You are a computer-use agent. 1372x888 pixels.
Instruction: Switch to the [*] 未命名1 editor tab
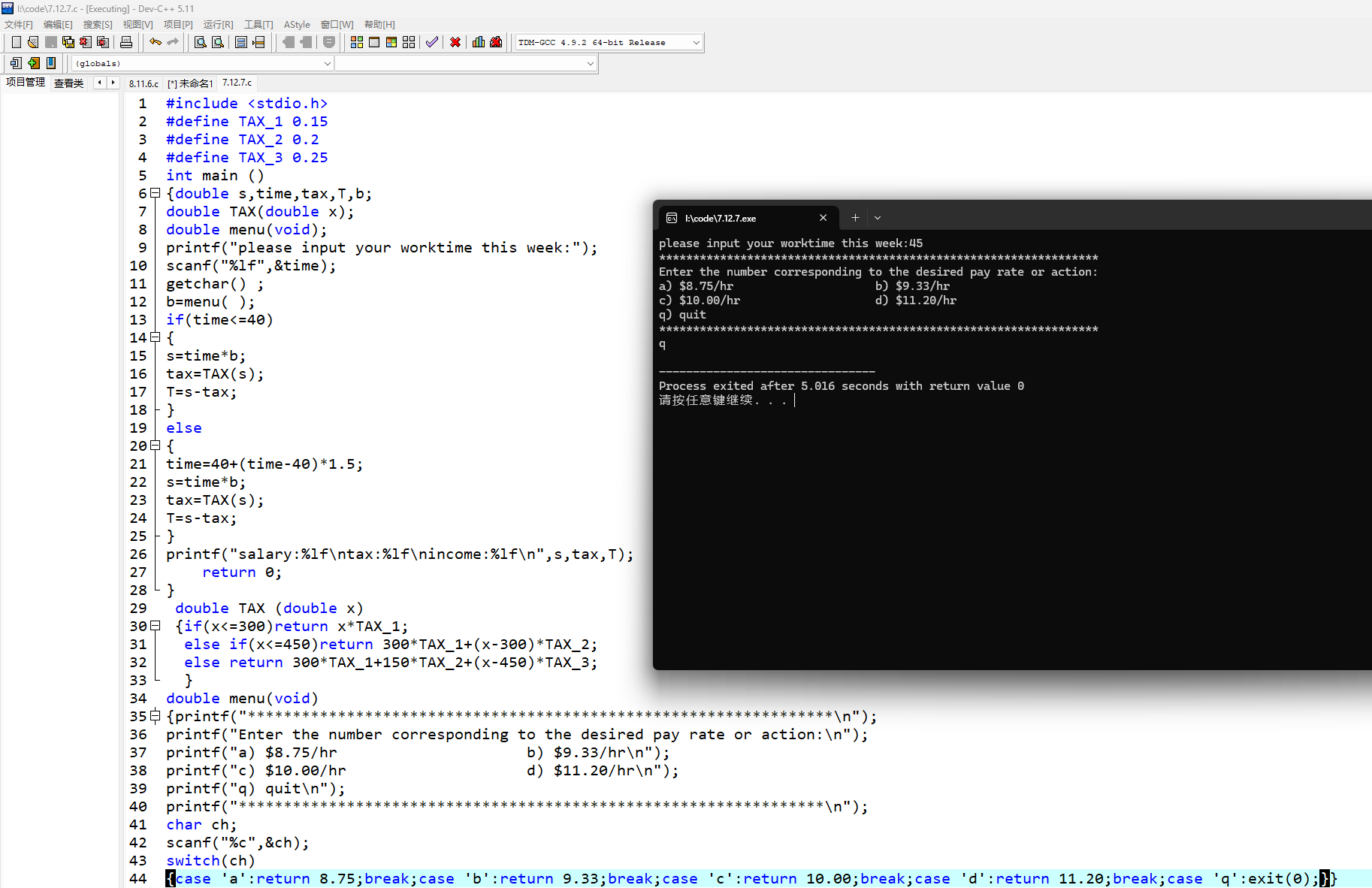click(191, 83)
